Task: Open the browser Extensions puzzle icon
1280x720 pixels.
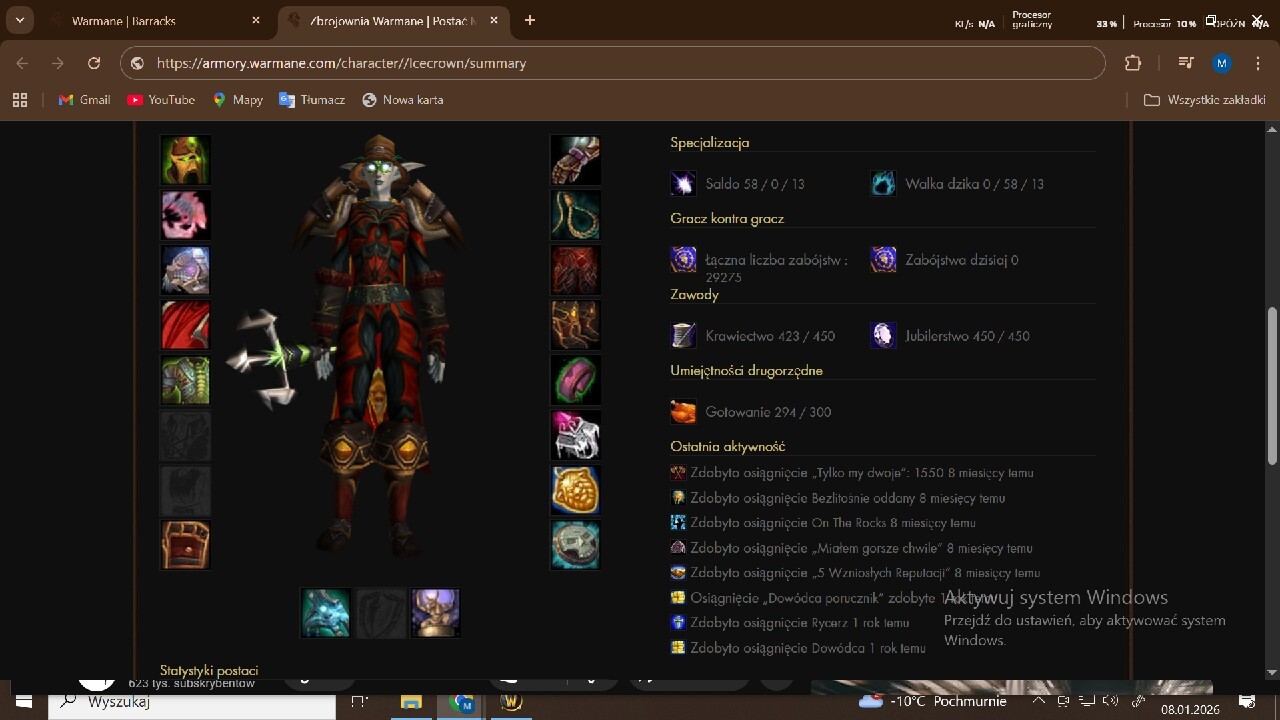Action: point(1133,63)
